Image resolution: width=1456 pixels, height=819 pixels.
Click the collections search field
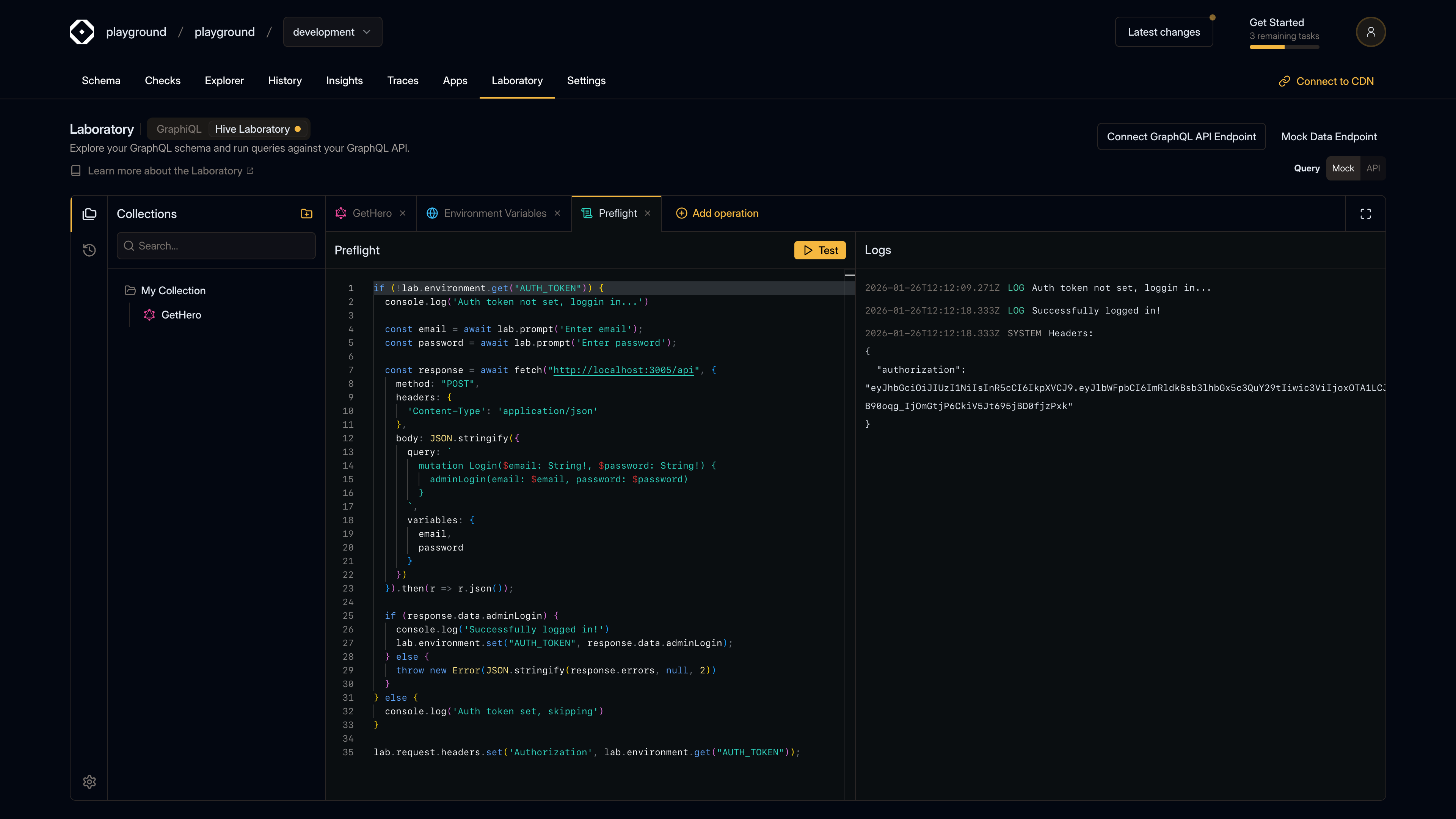pos(216,245)
